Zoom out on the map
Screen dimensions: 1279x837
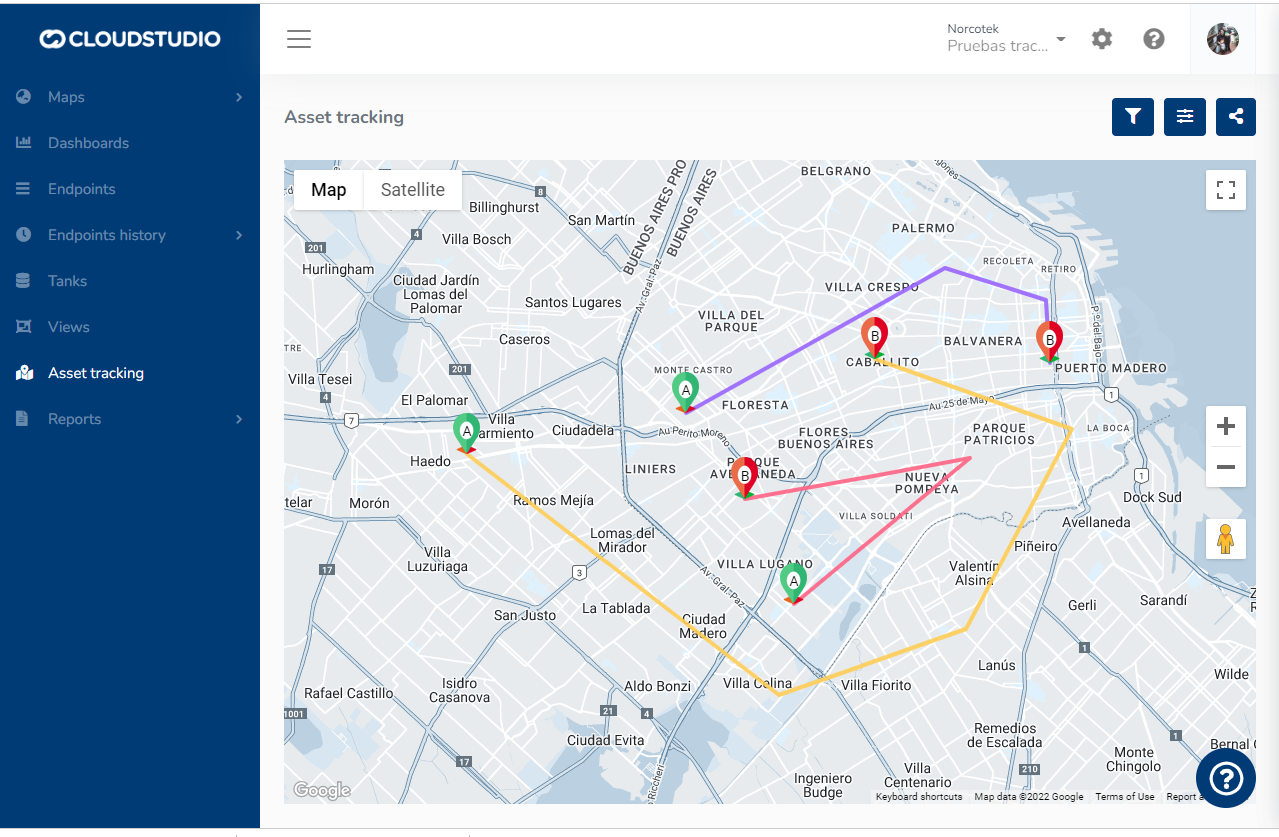1225,467
